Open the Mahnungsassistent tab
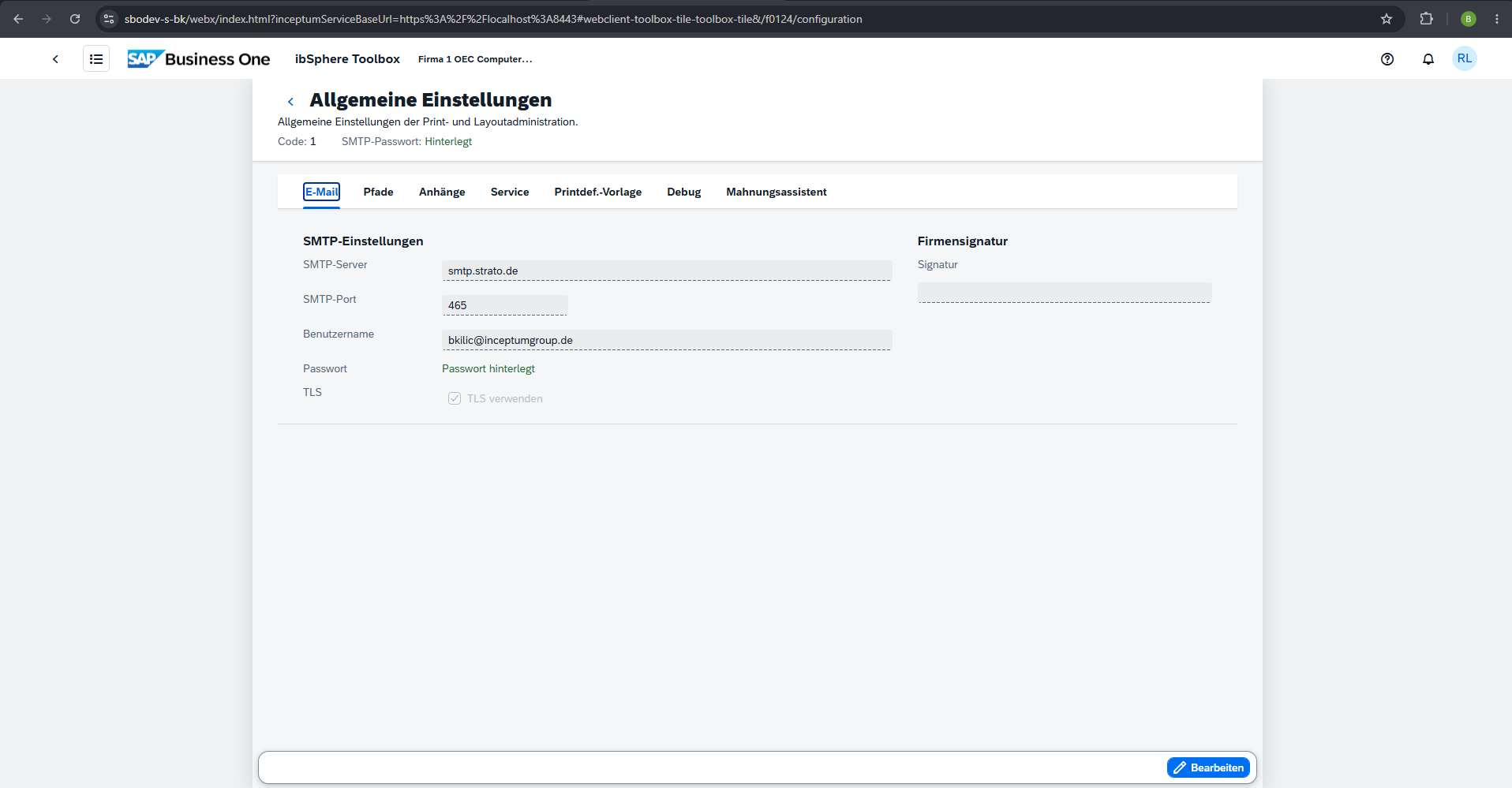Screen dimensions: 1512x788 tap(777, 192)
